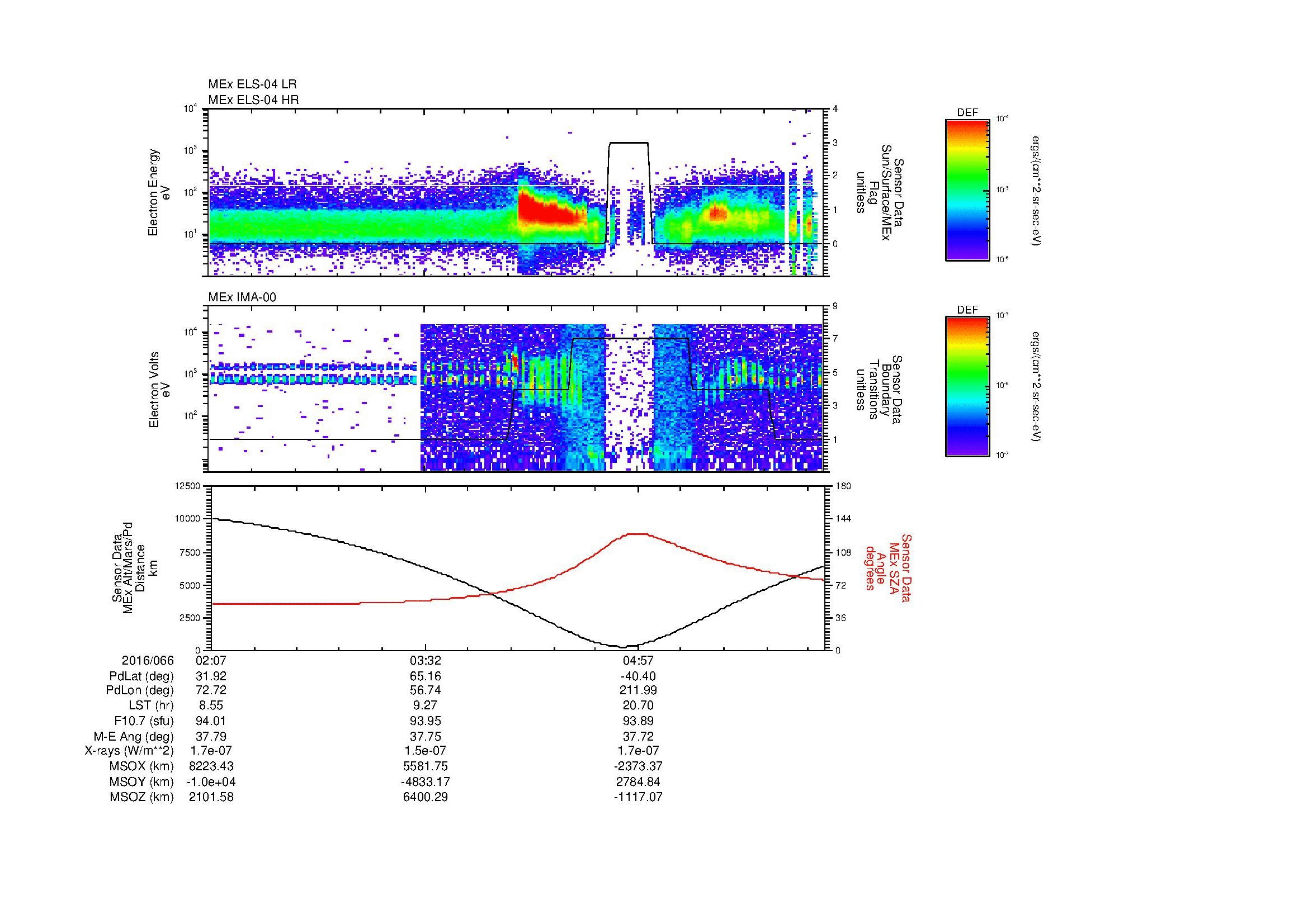Click the PdLat value 31.92

211,676
